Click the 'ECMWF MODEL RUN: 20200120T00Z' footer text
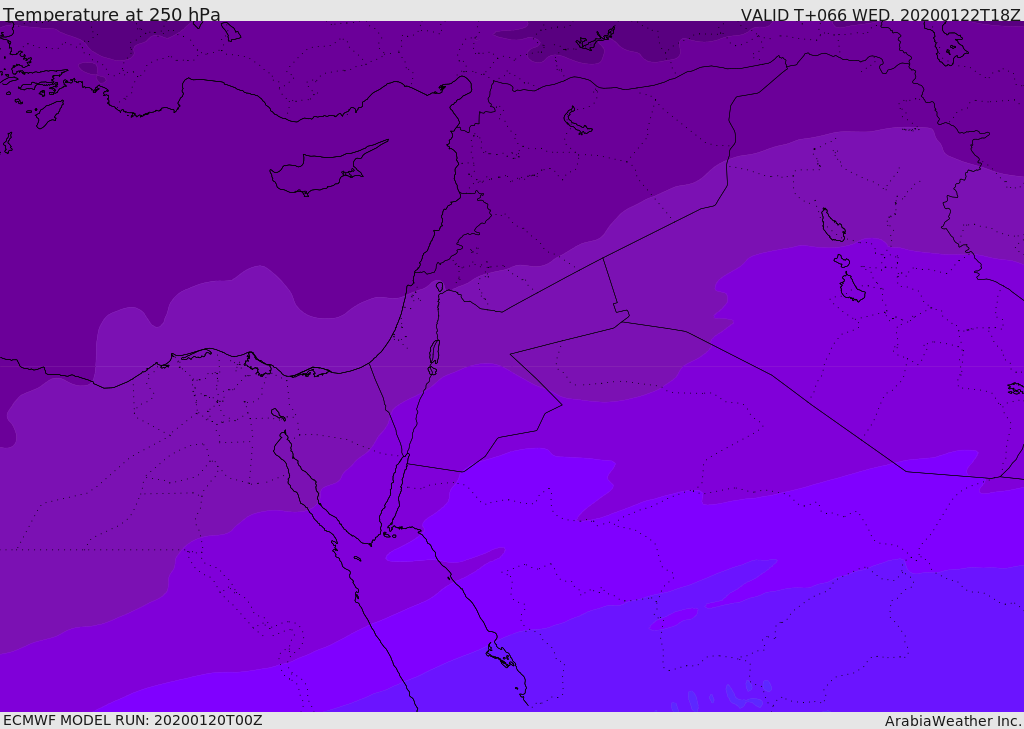Viewport: 1024px width, 729px height. [x=133, y=720]
